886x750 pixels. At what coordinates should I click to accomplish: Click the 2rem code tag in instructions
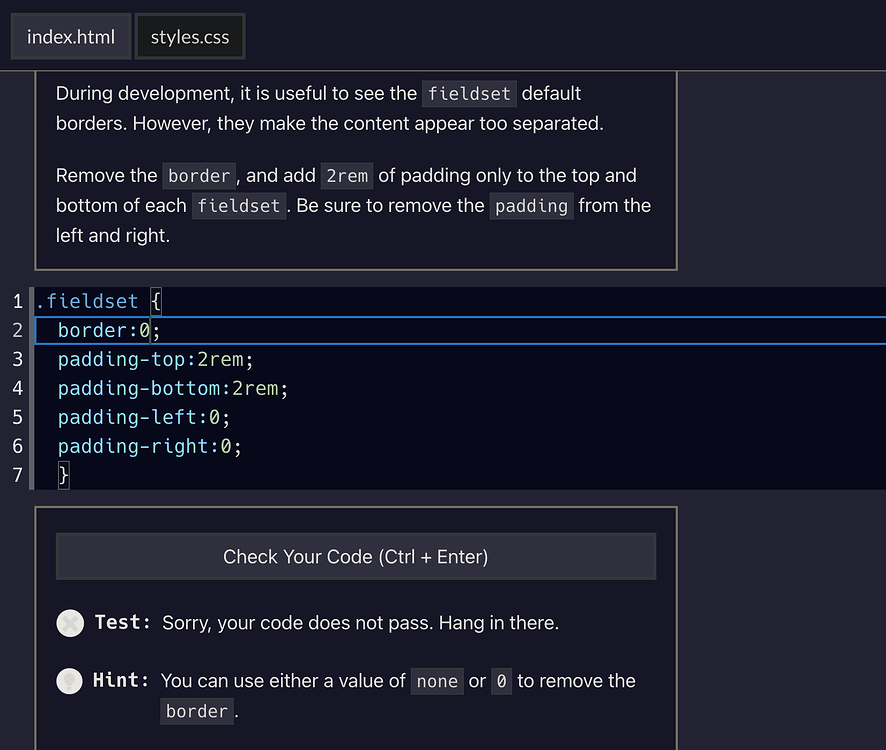(347, 176)
